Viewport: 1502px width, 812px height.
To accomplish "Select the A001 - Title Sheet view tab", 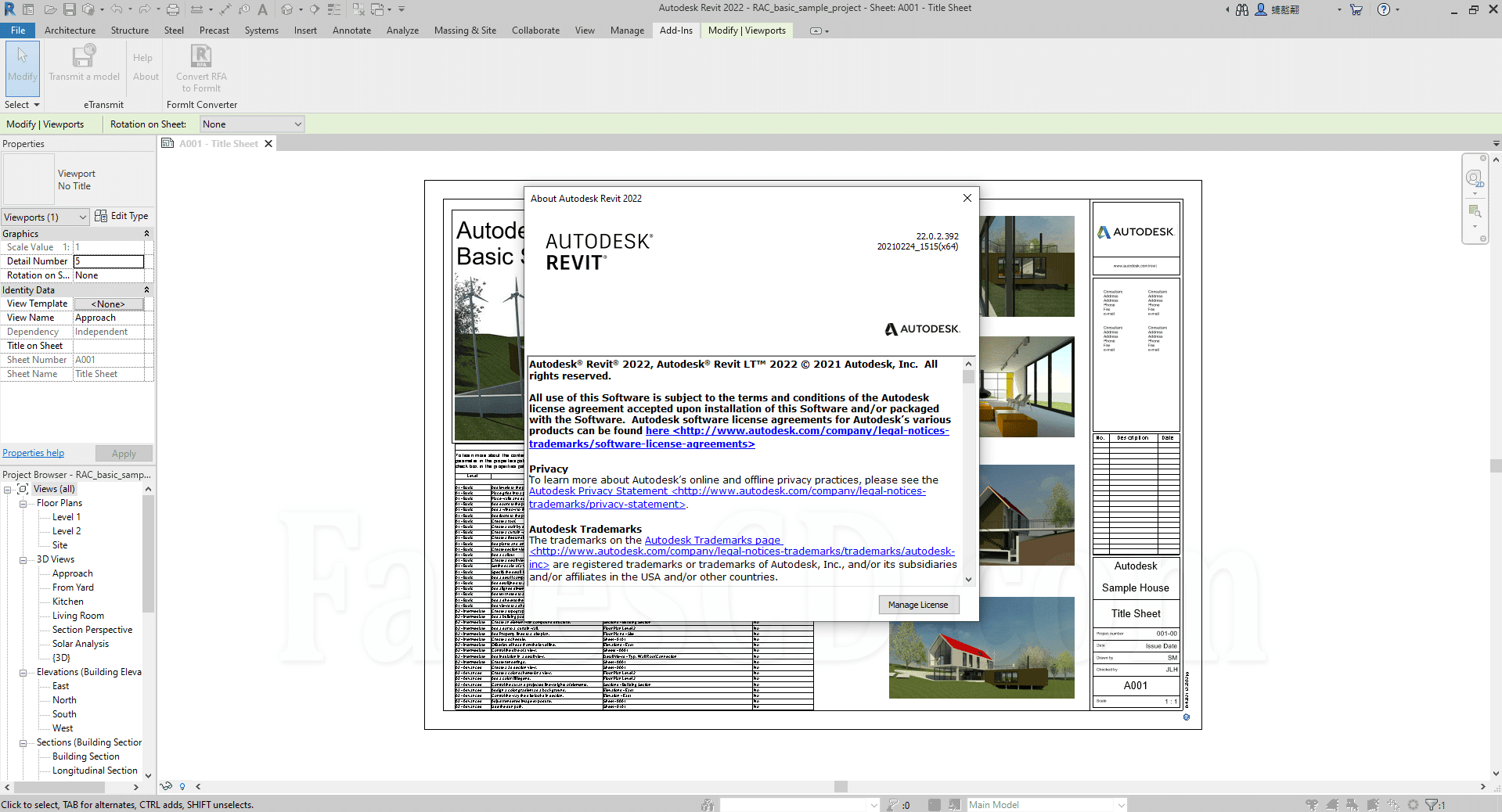I will pyautogui.click(x=218, y=144).
